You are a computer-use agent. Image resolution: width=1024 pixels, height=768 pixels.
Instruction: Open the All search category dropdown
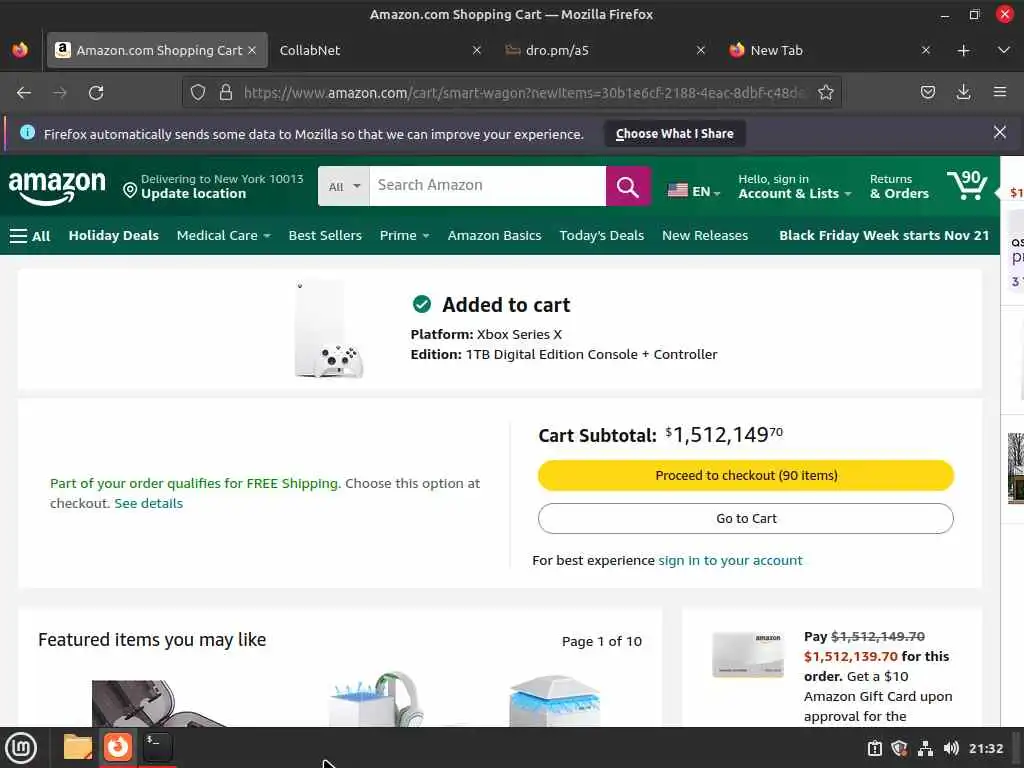(x=344, y=186)
